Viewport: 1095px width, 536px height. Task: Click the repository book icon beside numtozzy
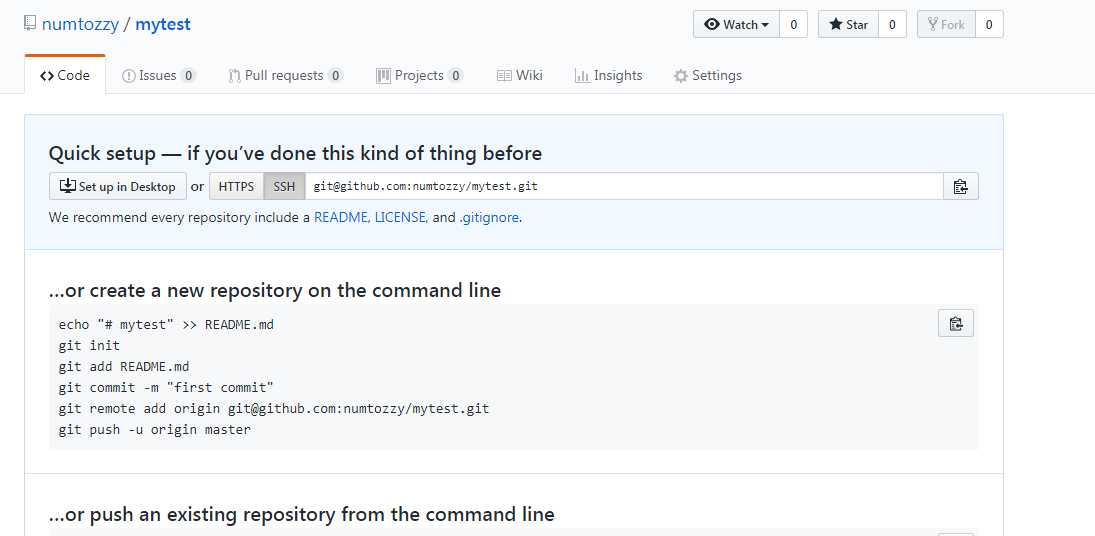click(x=29, y=24)
